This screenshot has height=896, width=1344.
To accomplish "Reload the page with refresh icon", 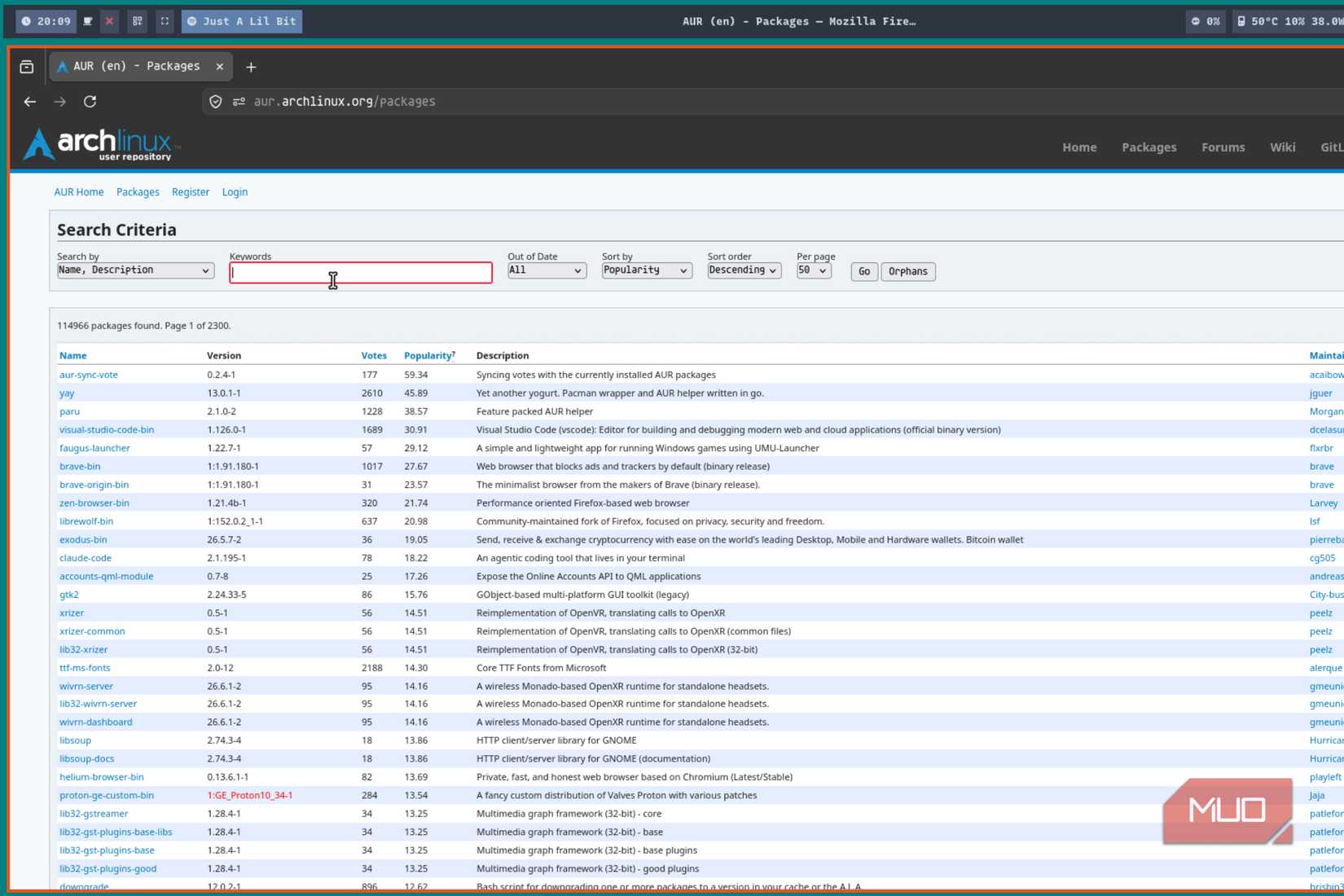I will (90, 102).
